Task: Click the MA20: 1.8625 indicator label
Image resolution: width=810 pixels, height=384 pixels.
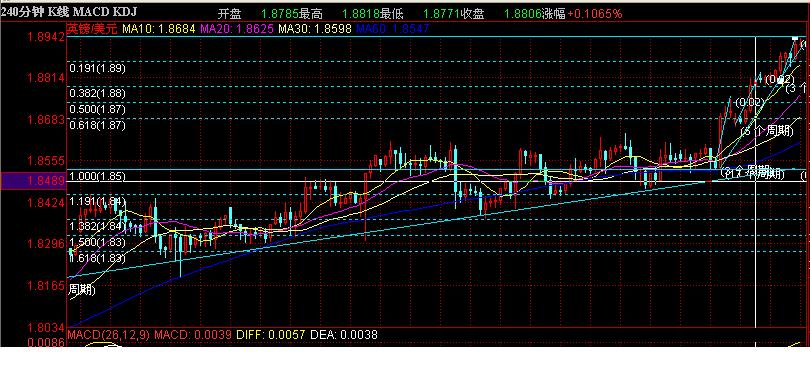Action: point(237,29)
